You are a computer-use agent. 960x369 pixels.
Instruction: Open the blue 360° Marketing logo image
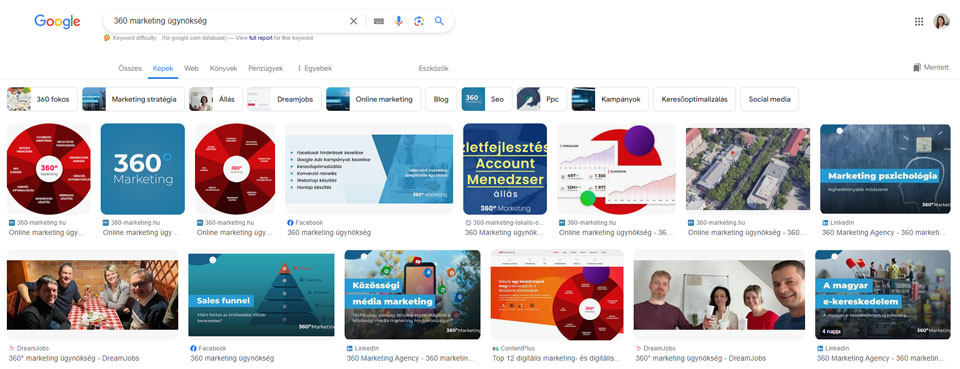coord(143,169)
